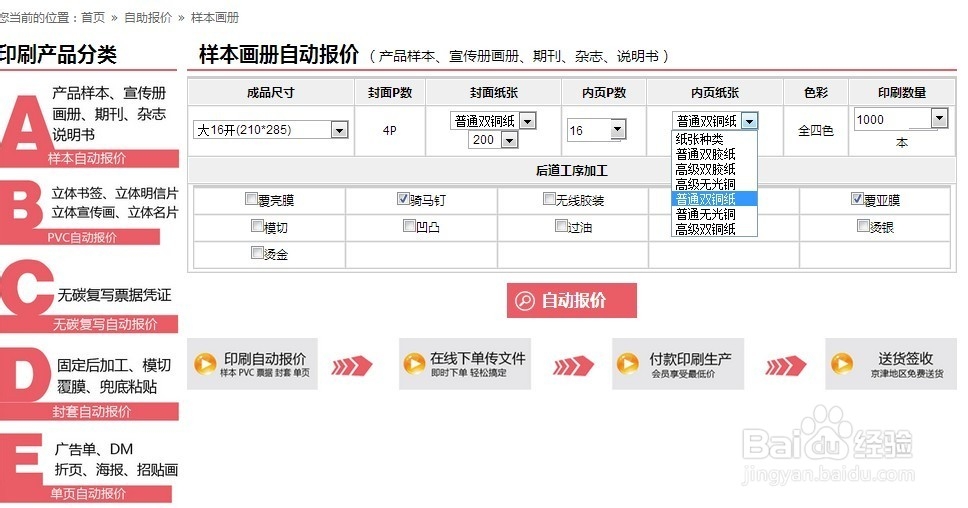The width and height of the screenshot is (968, 508).
Task: Select the 纸张种类 header option in list
Action: (x=714, y=139)
